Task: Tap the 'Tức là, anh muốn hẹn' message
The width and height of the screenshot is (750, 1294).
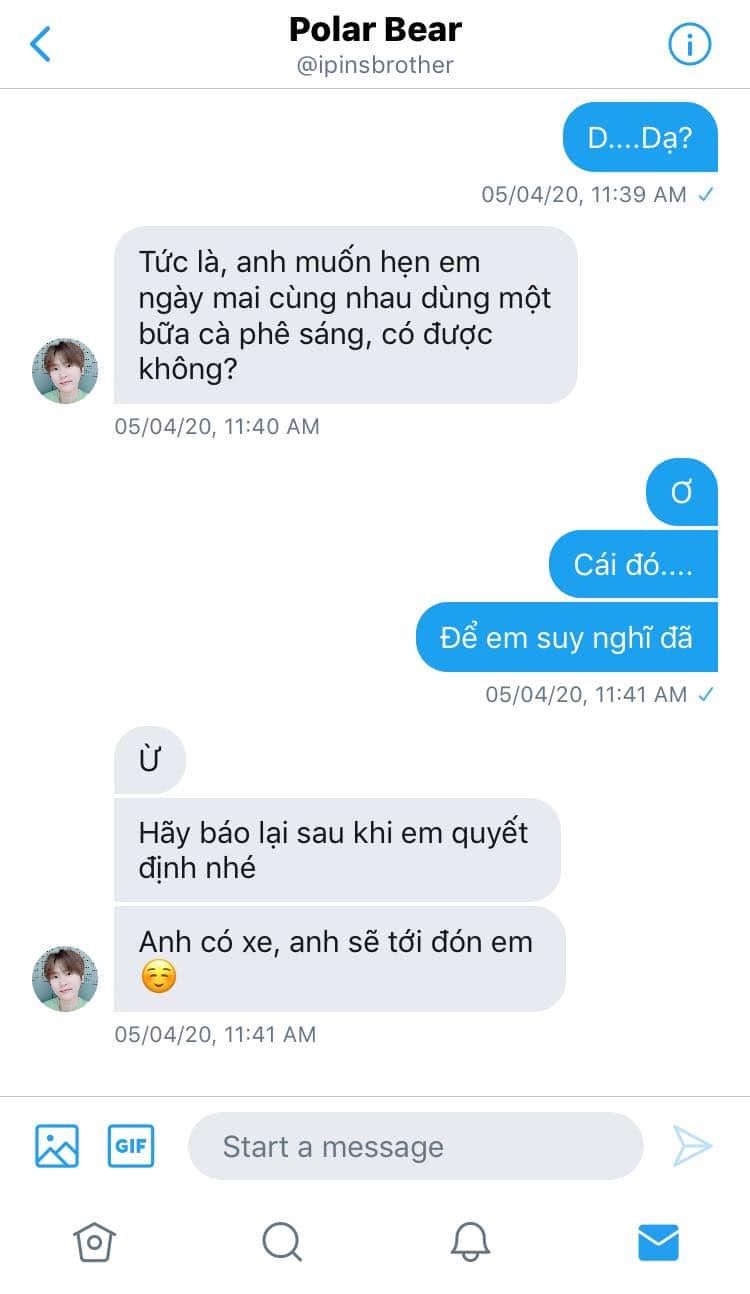Action: click(346, 315)
